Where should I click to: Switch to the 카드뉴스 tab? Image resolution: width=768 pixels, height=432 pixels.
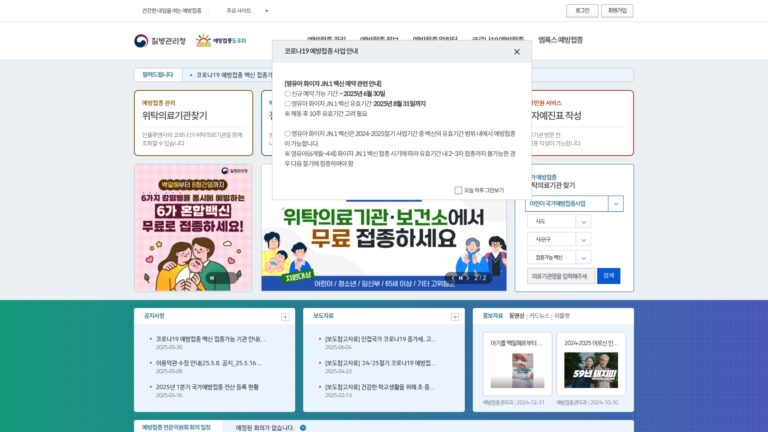coord(539,316)
